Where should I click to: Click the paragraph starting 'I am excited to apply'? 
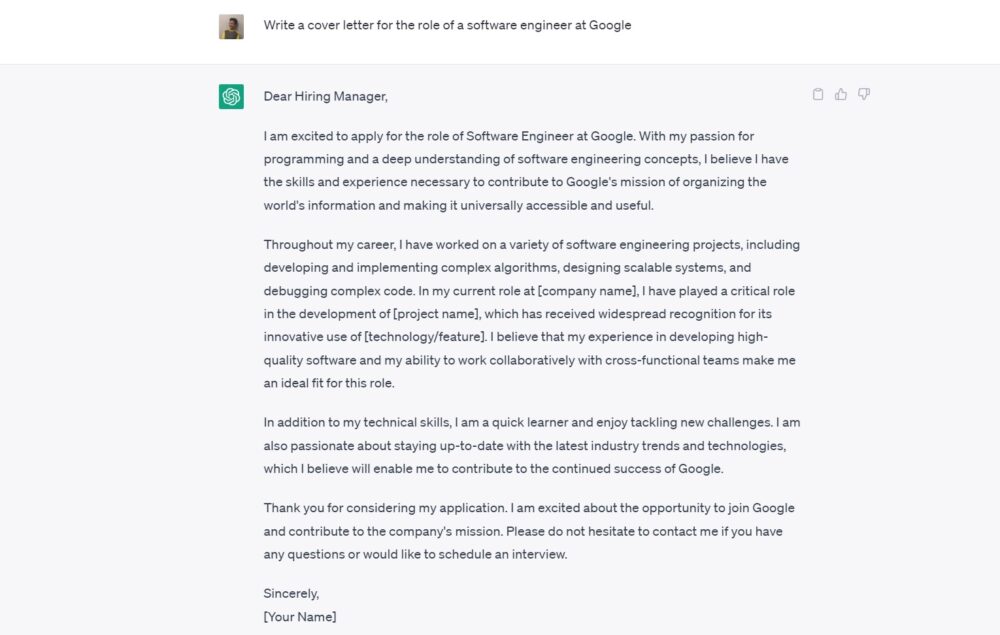click(x=530, y=170)
